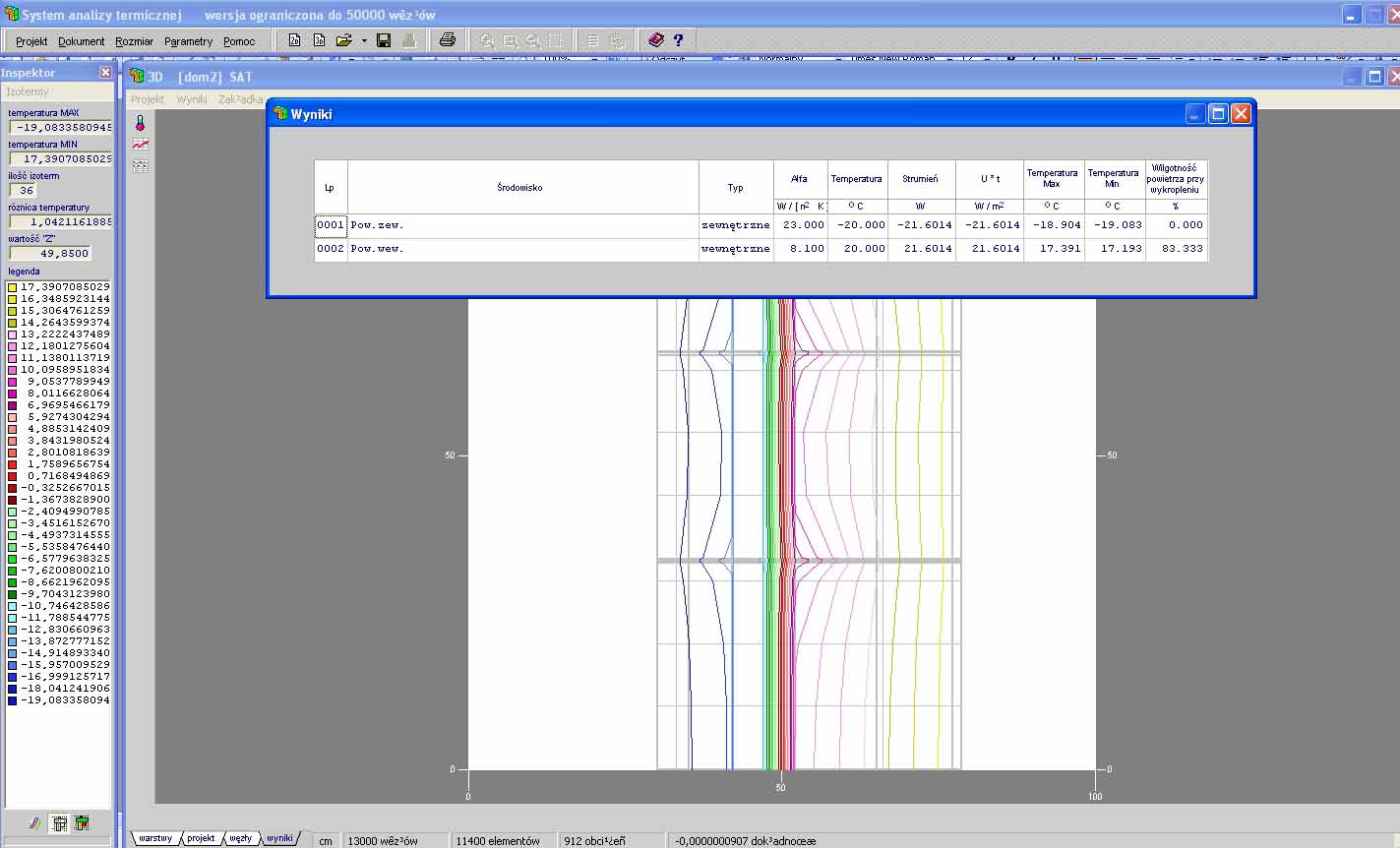The width and height of the screenshot is (1400, 848).
Task: Select row 0002 Pow.wew. in results table
Action: click(761, 249)
